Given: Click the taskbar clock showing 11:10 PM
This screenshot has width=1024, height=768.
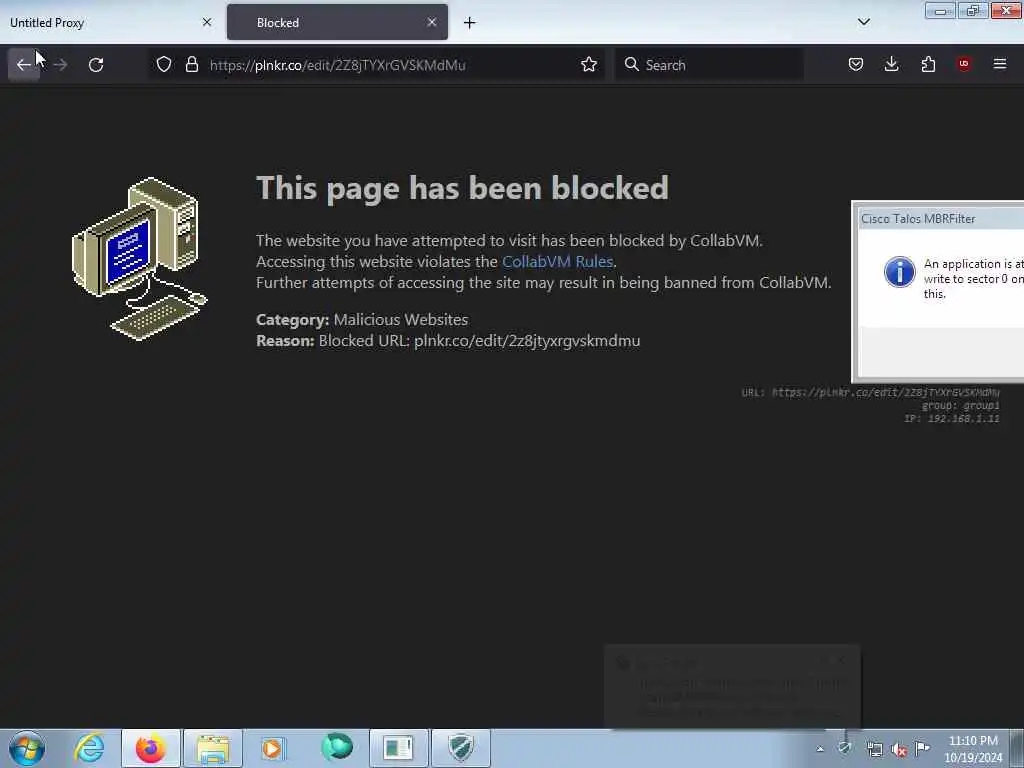Looking at the screenshot, I should [973, 749].
